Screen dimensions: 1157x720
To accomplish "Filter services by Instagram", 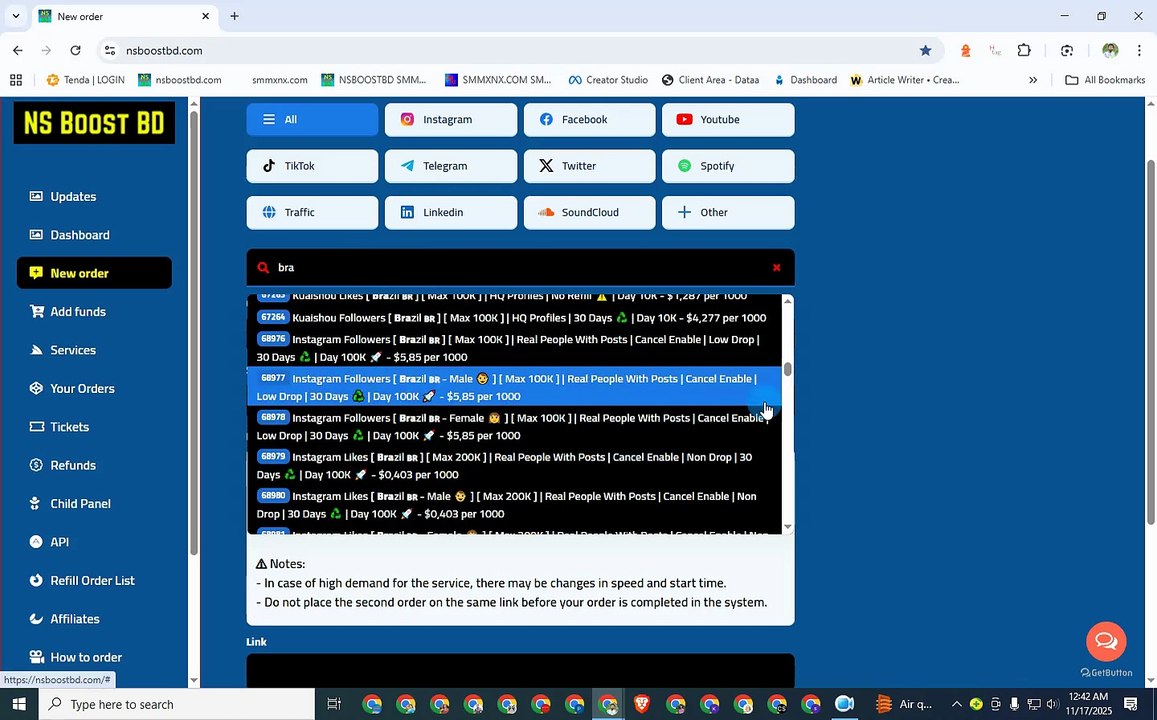I will (x=451, y=120).
